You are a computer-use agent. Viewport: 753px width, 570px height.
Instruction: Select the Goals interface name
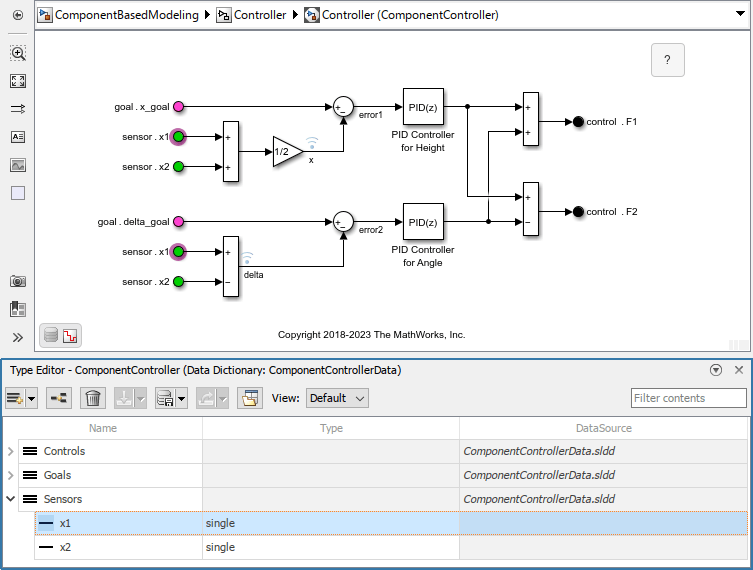point(57,475)
